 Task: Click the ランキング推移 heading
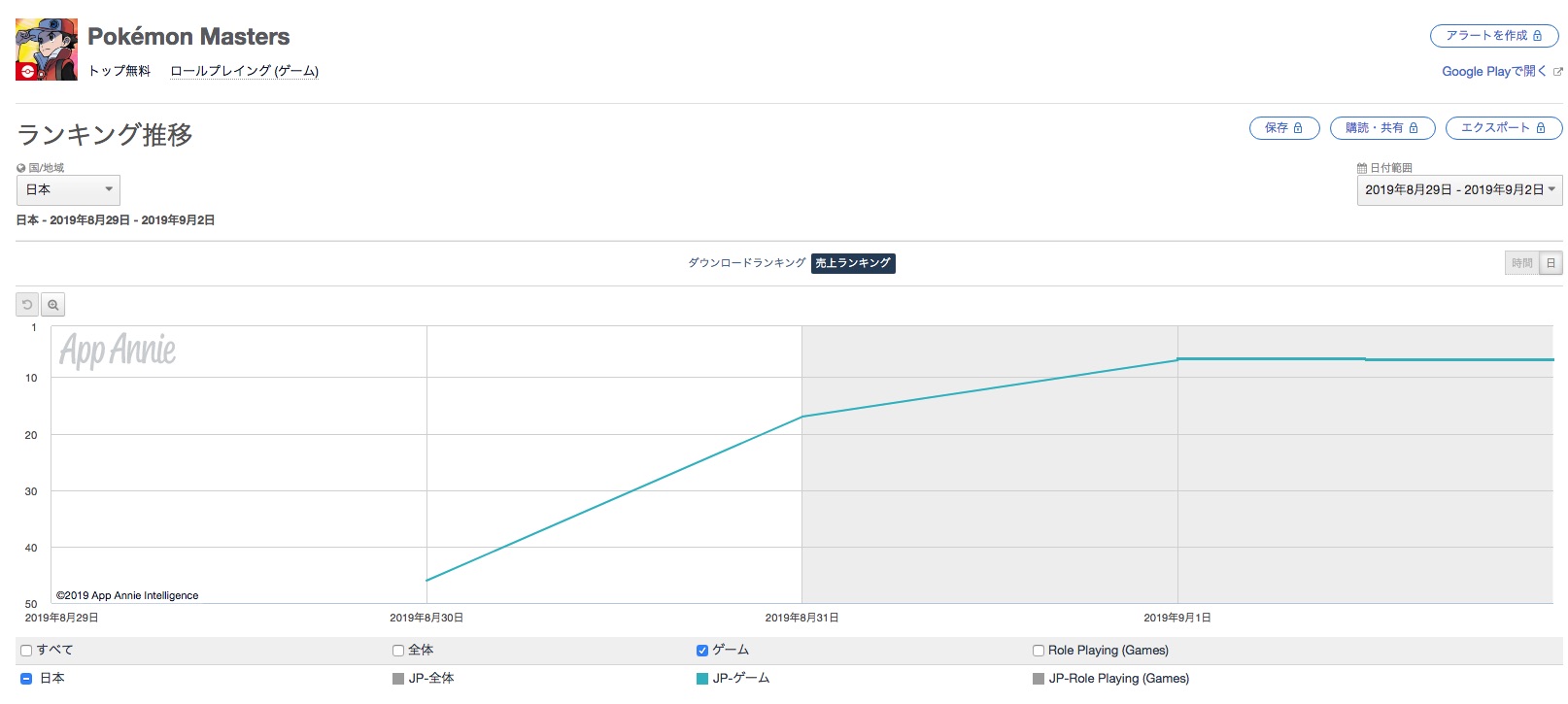(105, 135)
